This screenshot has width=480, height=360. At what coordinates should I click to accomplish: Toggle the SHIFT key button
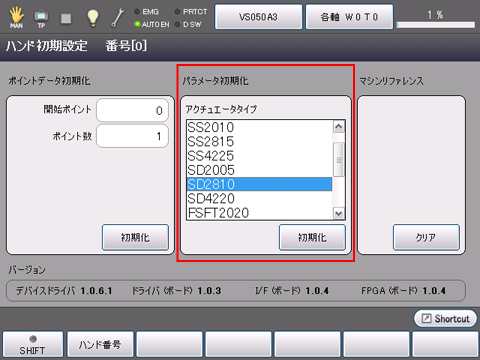coord(33,345)
